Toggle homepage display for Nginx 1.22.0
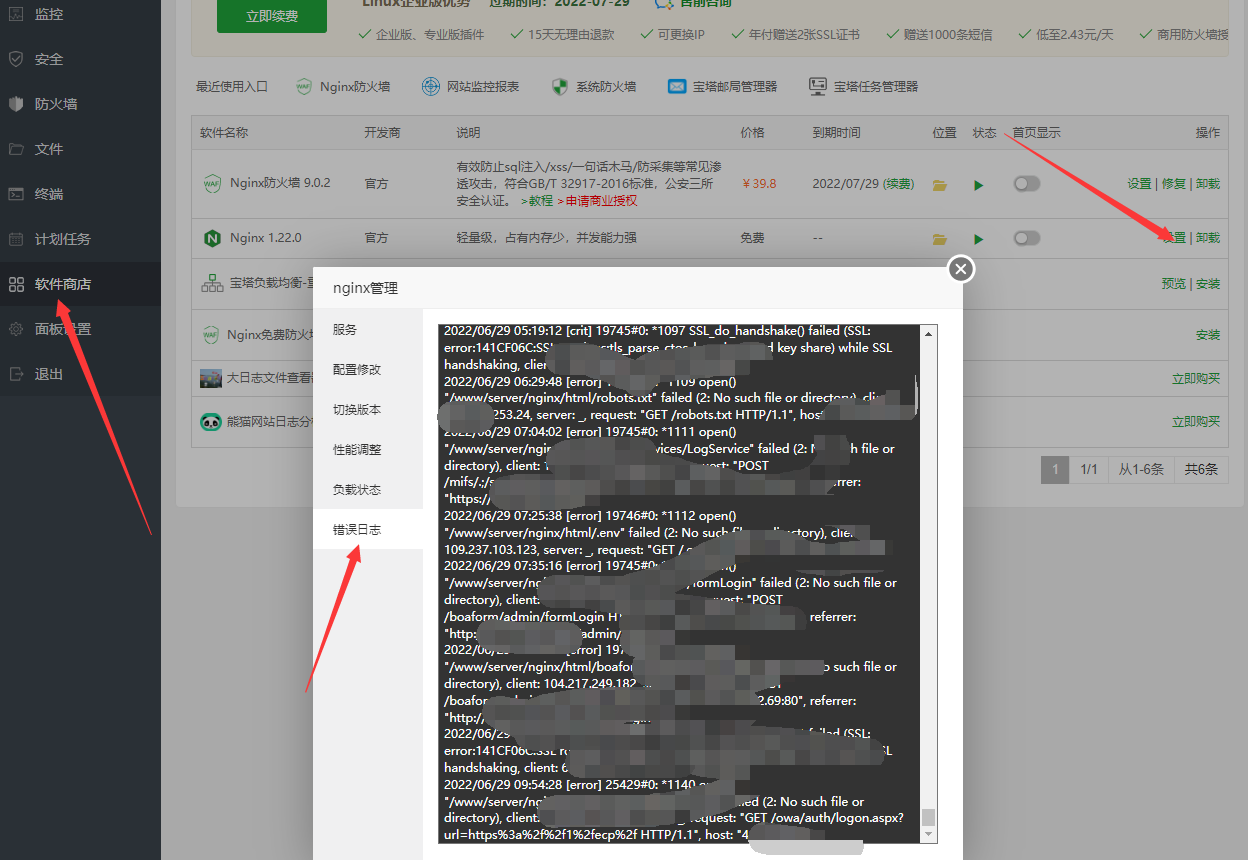Image resolution: width=1248 pixels, height=860 pixels. (x=1026, y=238)
